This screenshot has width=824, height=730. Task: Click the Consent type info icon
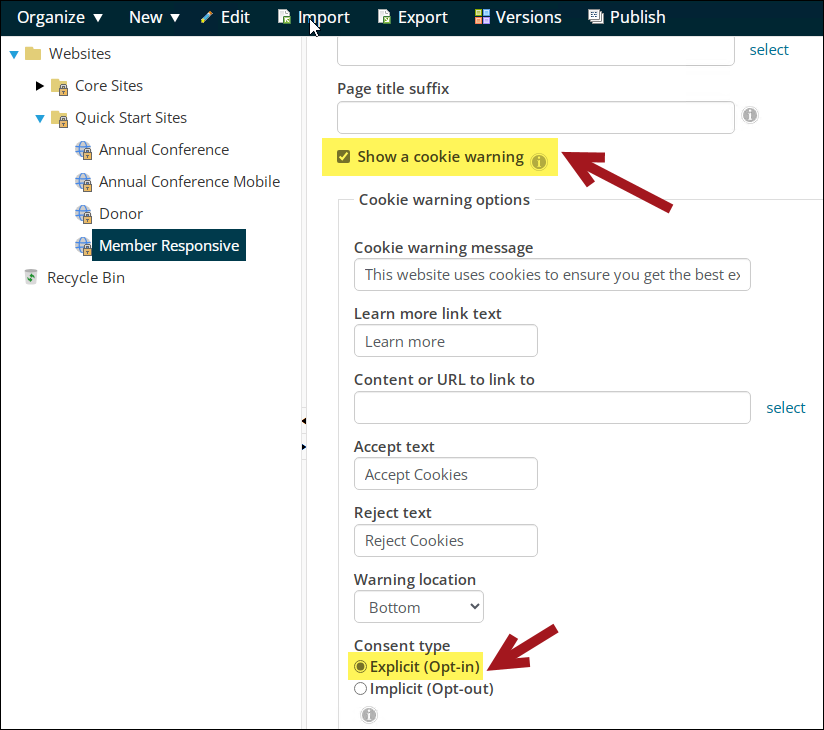pos(369,715)
